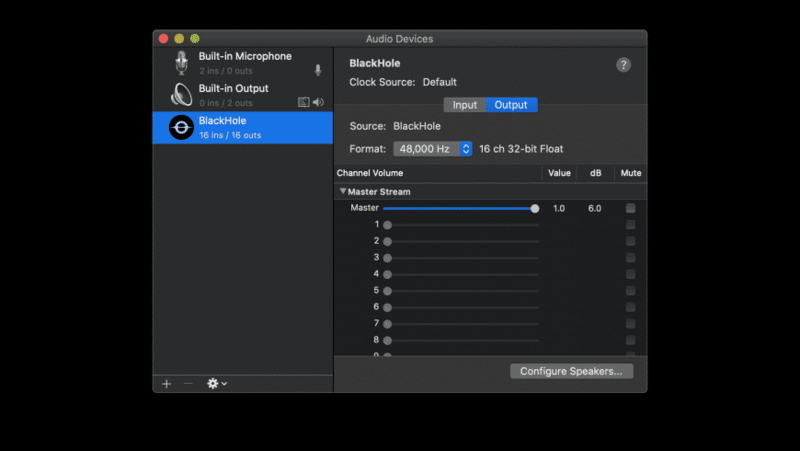Click the Configure Speakers button
Screen dimensions: 800x451
point(571,371)
